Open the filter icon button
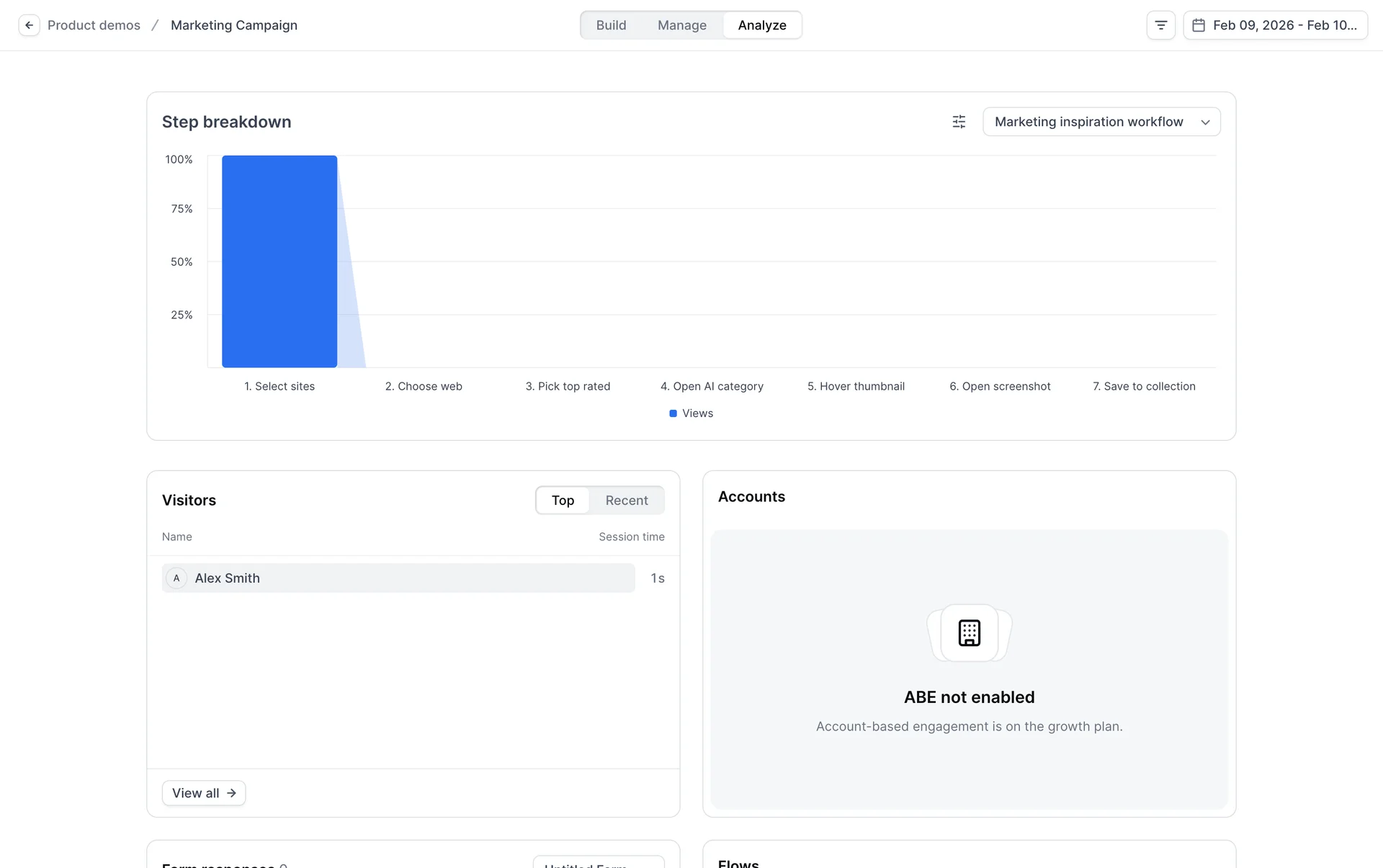Screen dimensions: 1383x868 [x=1160, y=25]
